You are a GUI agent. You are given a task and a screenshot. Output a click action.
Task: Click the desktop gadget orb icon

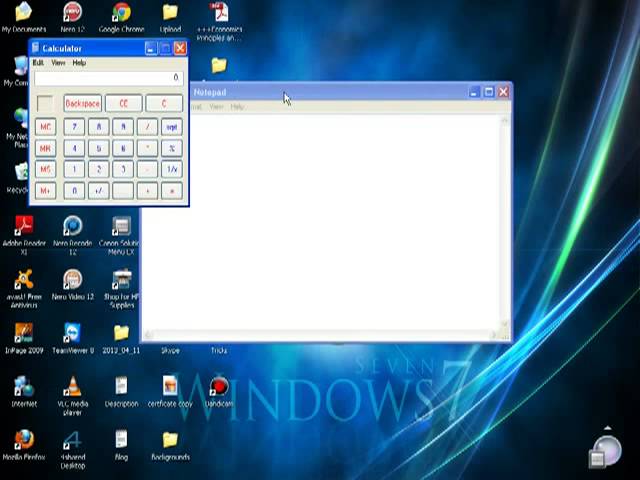(x=608, y=450)
